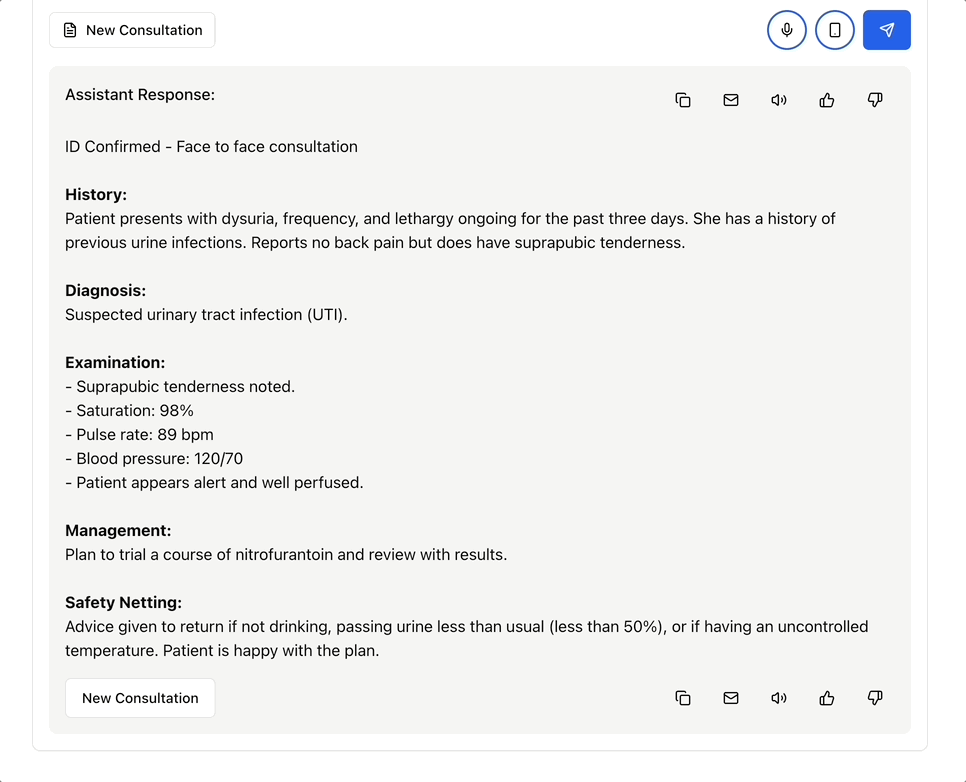This screenshot has width=966, height=782.
Task: Start a New Consultation from the top button
Action: tap(132, 30)
